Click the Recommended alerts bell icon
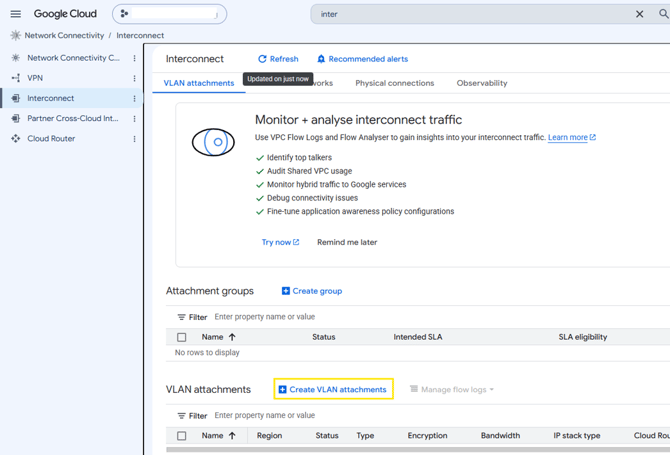This screenshot has width=670, height=455. tap(321, 59)
